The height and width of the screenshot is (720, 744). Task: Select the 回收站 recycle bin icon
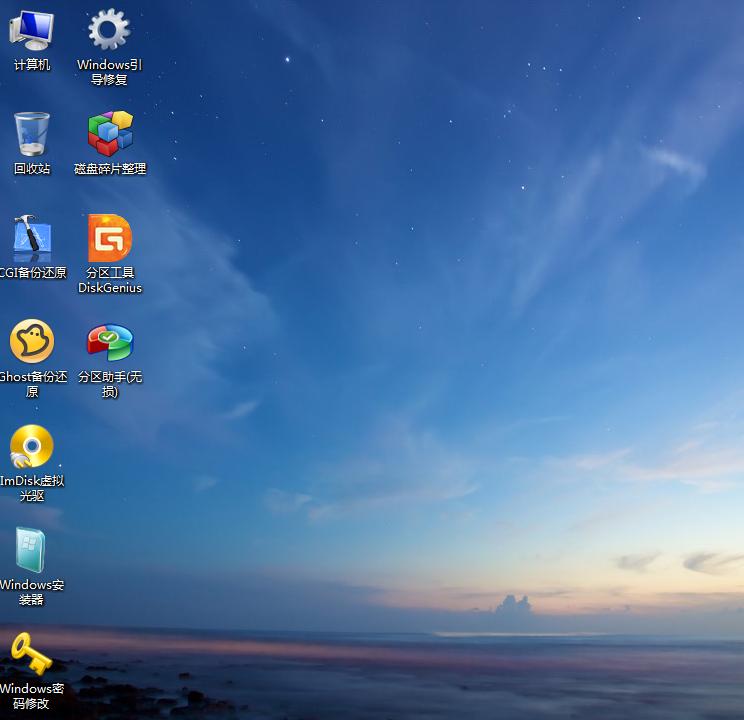[32, 134]
